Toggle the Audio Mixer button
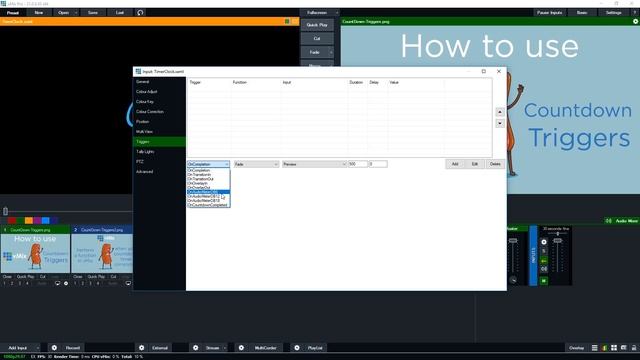This screenshot has width=640, height=360. [622, 221]
